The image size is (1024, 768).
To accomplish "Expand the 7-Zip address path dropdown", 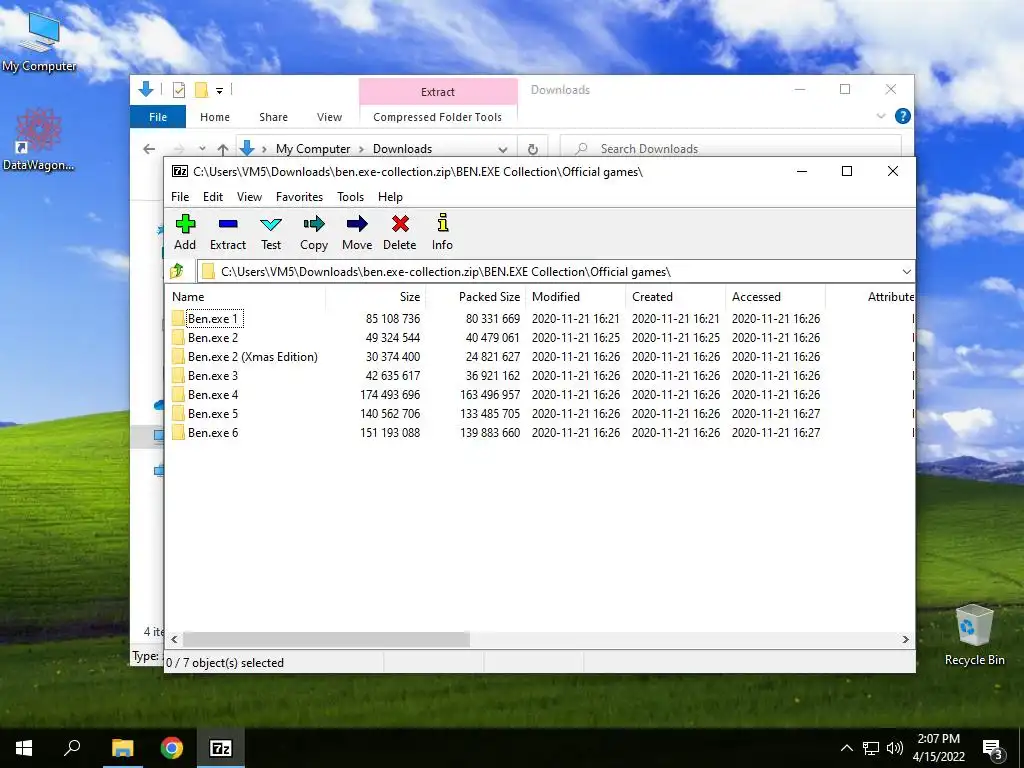I will (906, 272).
